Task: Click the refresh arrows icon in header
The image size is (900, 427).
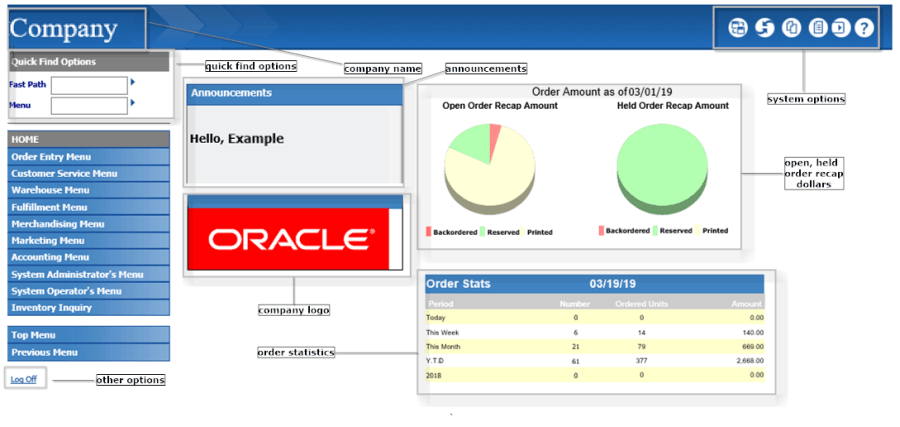Action: coord(765,28)
